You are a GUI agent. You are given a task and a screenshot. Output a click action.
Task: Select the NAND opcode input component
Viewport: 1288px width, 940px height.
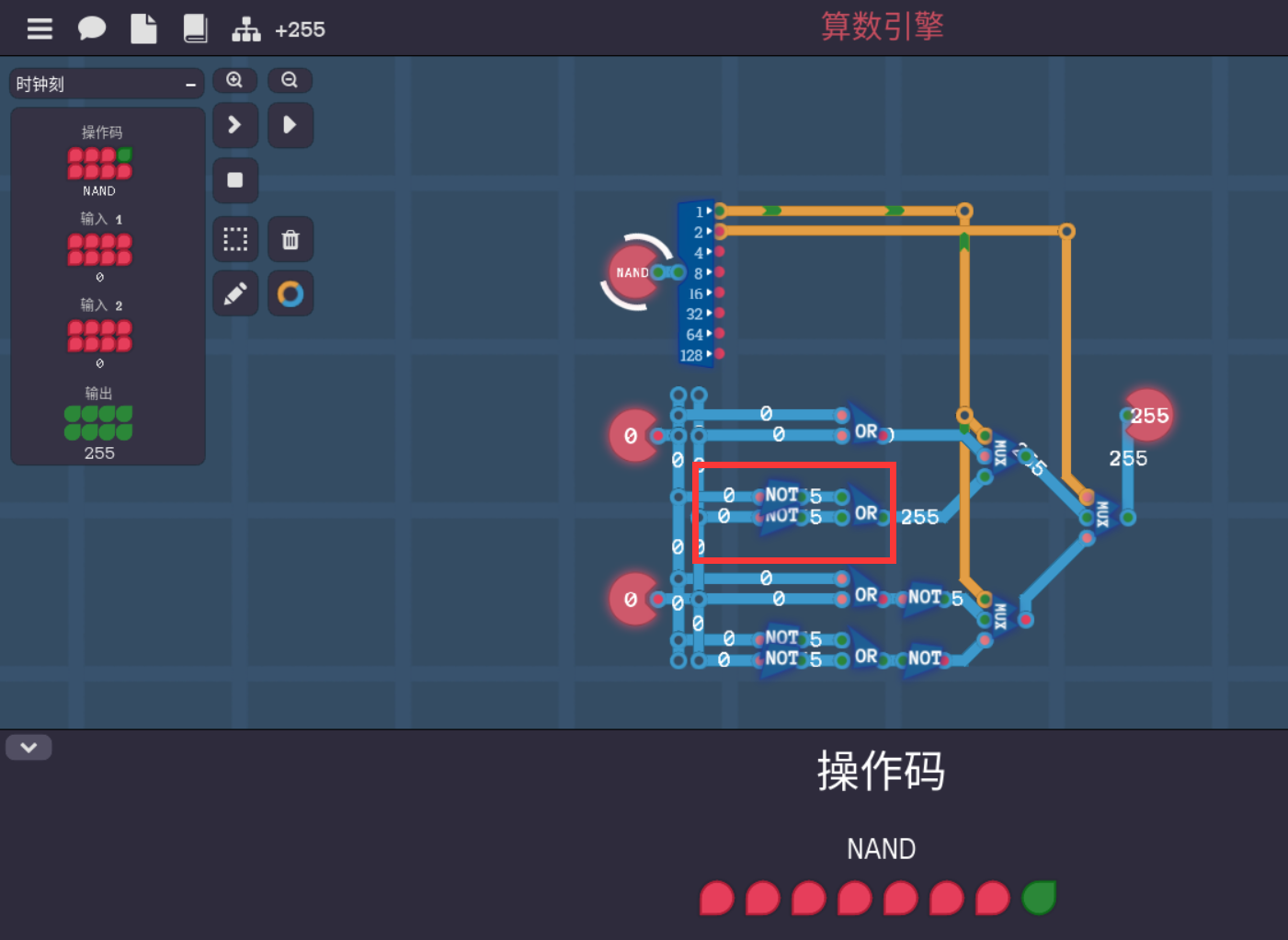point(634,272)
